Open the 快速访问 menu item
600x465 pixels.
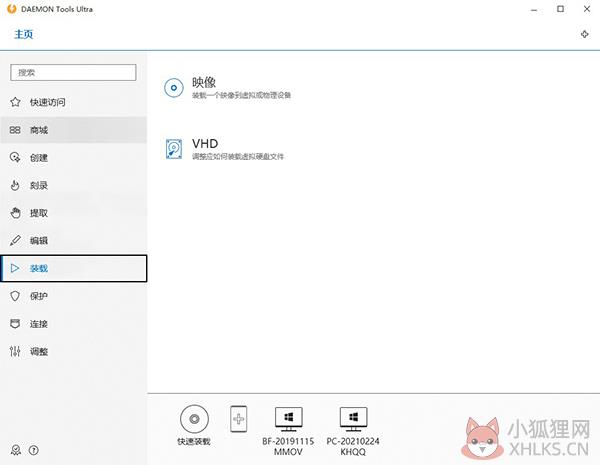point(73,102)
